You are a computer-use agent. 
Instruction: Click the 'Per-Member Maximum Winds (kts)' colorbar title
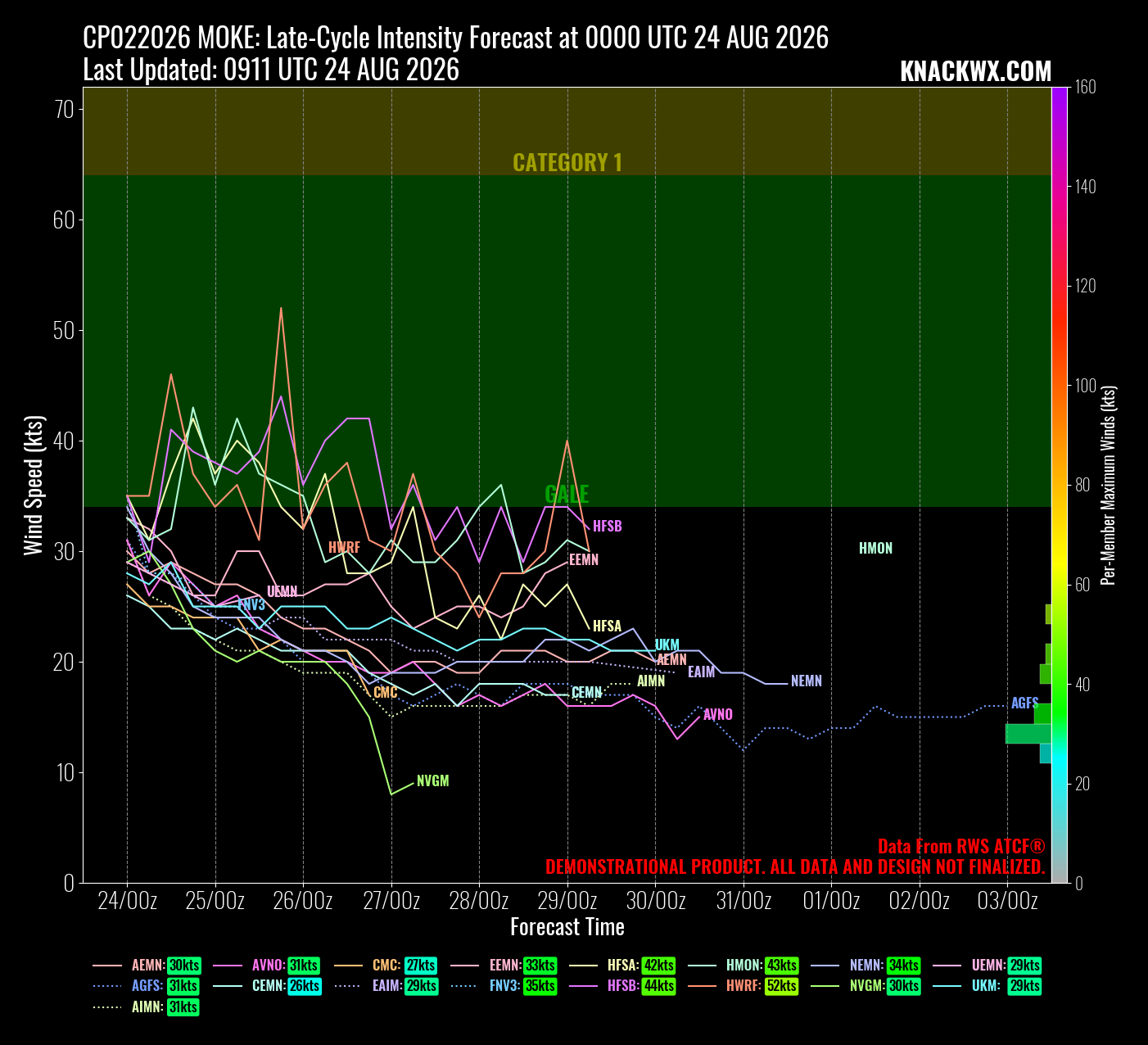[x=1109, y=485]
